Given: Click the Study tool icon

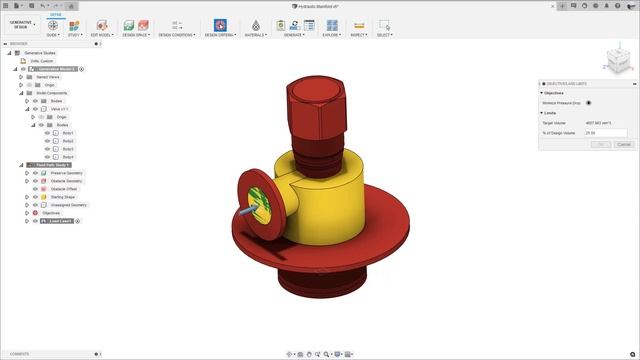Looking at the screenshot, I should click(x=74, y=25).
